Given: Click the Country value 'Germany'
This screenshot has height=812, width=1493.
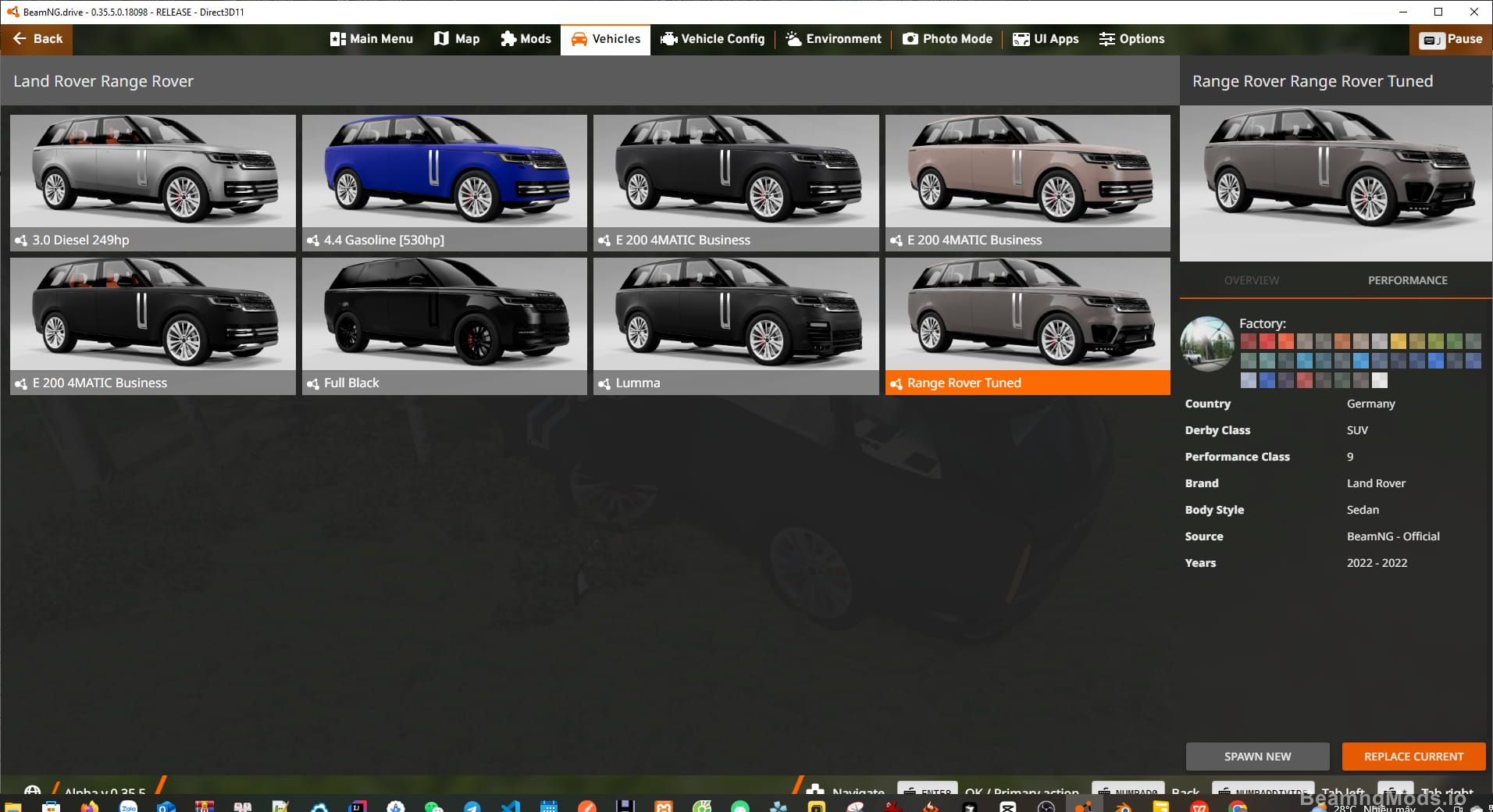Looking at the screenshot, I should pyautogui.click(x=1370, y=404).
